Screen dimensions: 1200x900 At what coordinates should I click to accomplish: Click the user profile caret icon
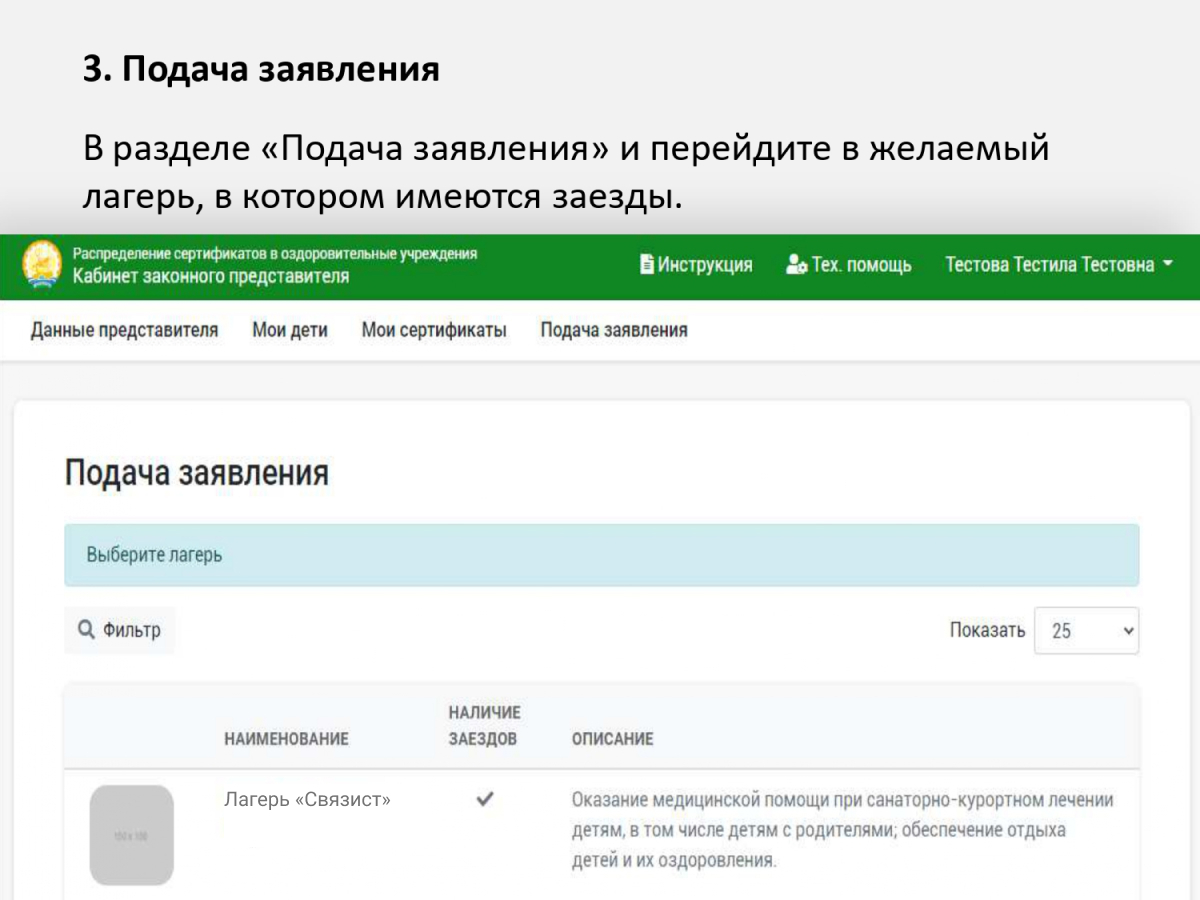coord(1166,265)
